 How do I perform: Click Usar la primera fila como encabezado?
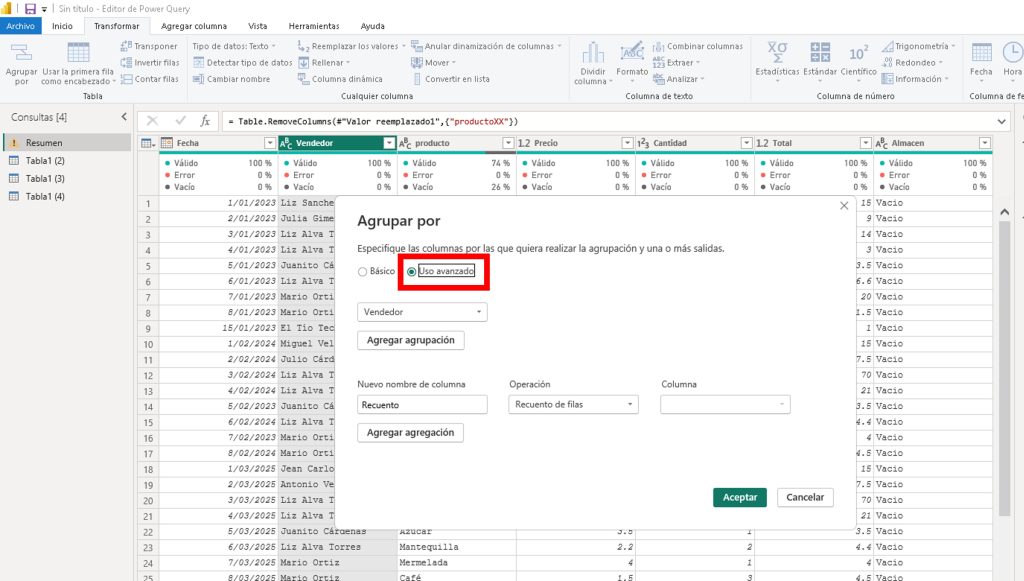[77, 62]
